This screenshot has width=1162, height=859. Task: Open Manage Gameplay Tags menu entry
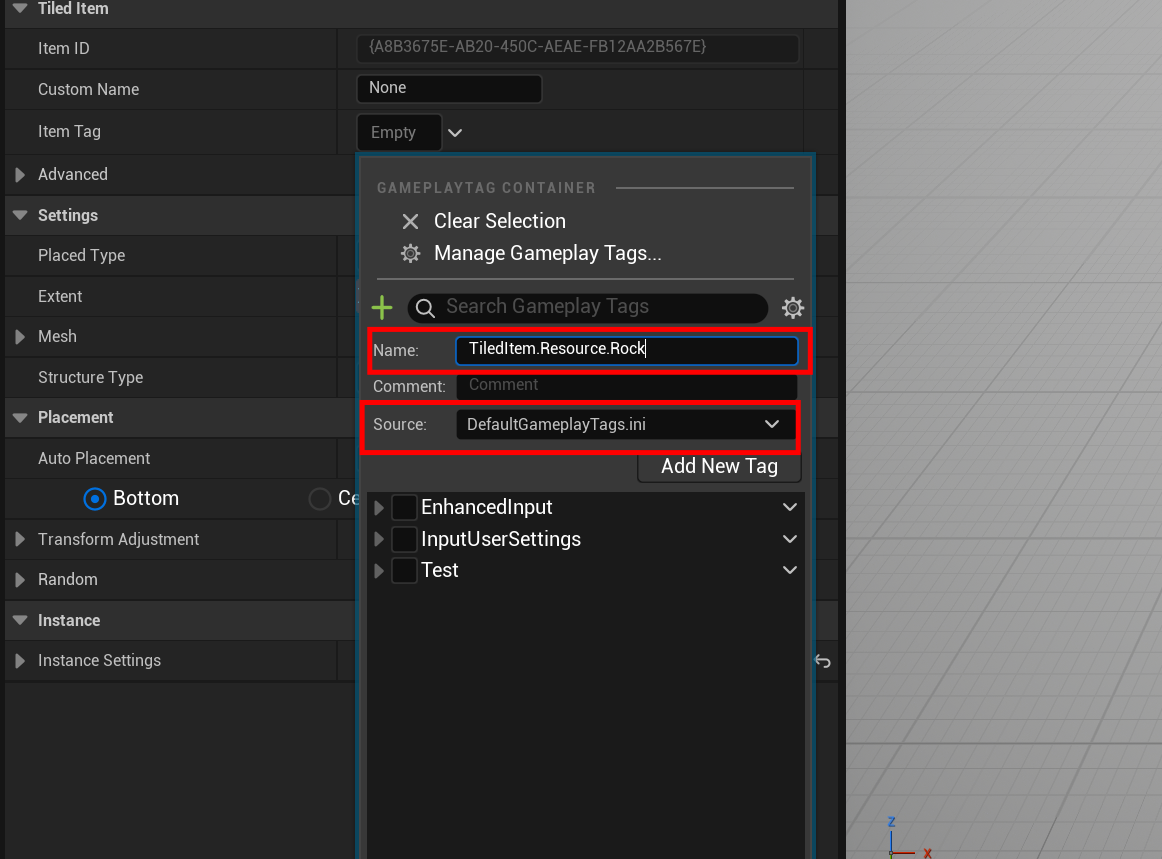tap(547, 254)
